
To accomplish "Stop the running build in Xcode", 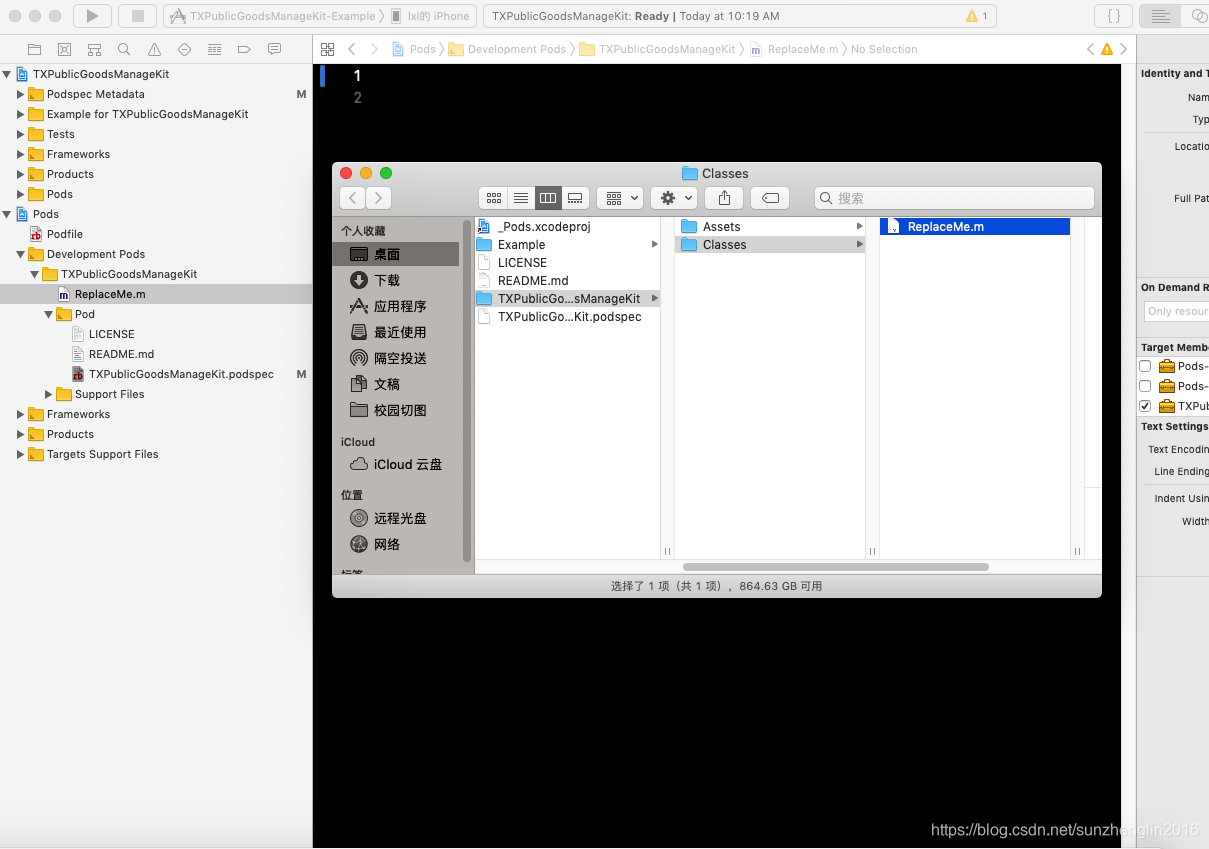I will [x=138, y=16].
